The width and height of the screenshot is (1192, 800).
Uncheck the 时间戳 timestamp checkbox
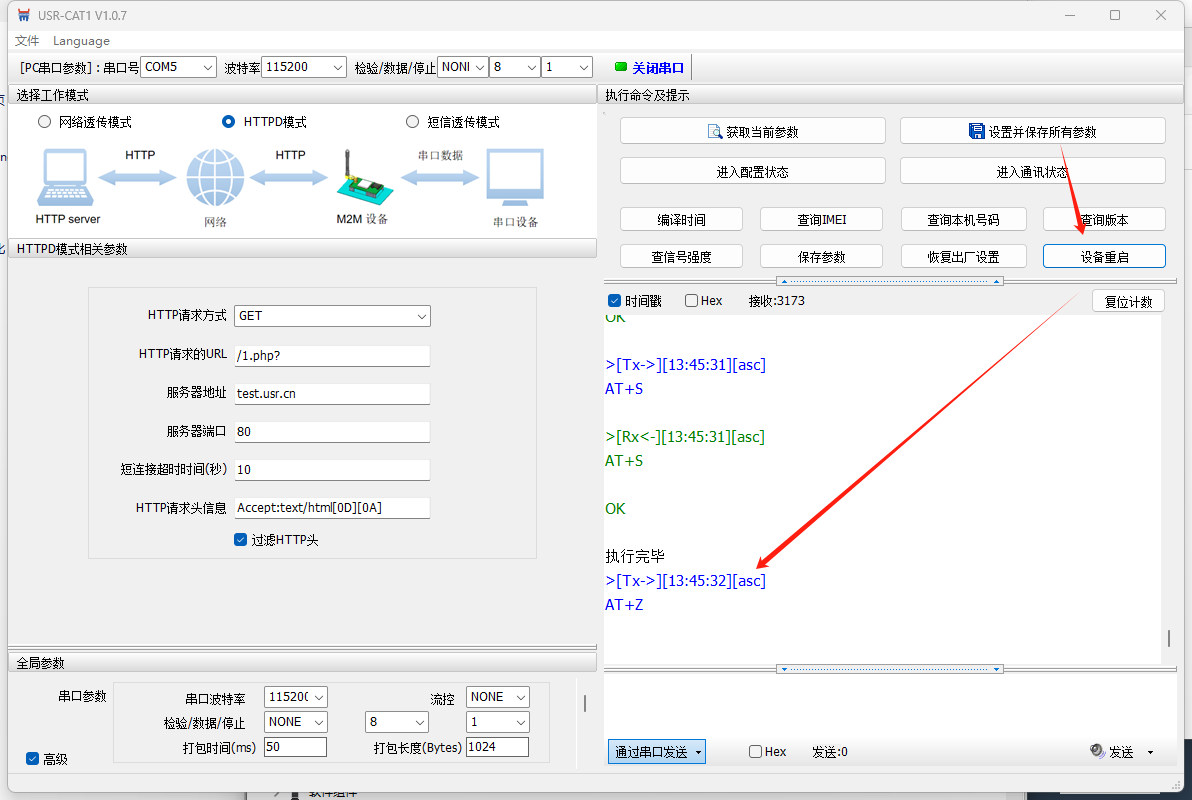[615, 301]
